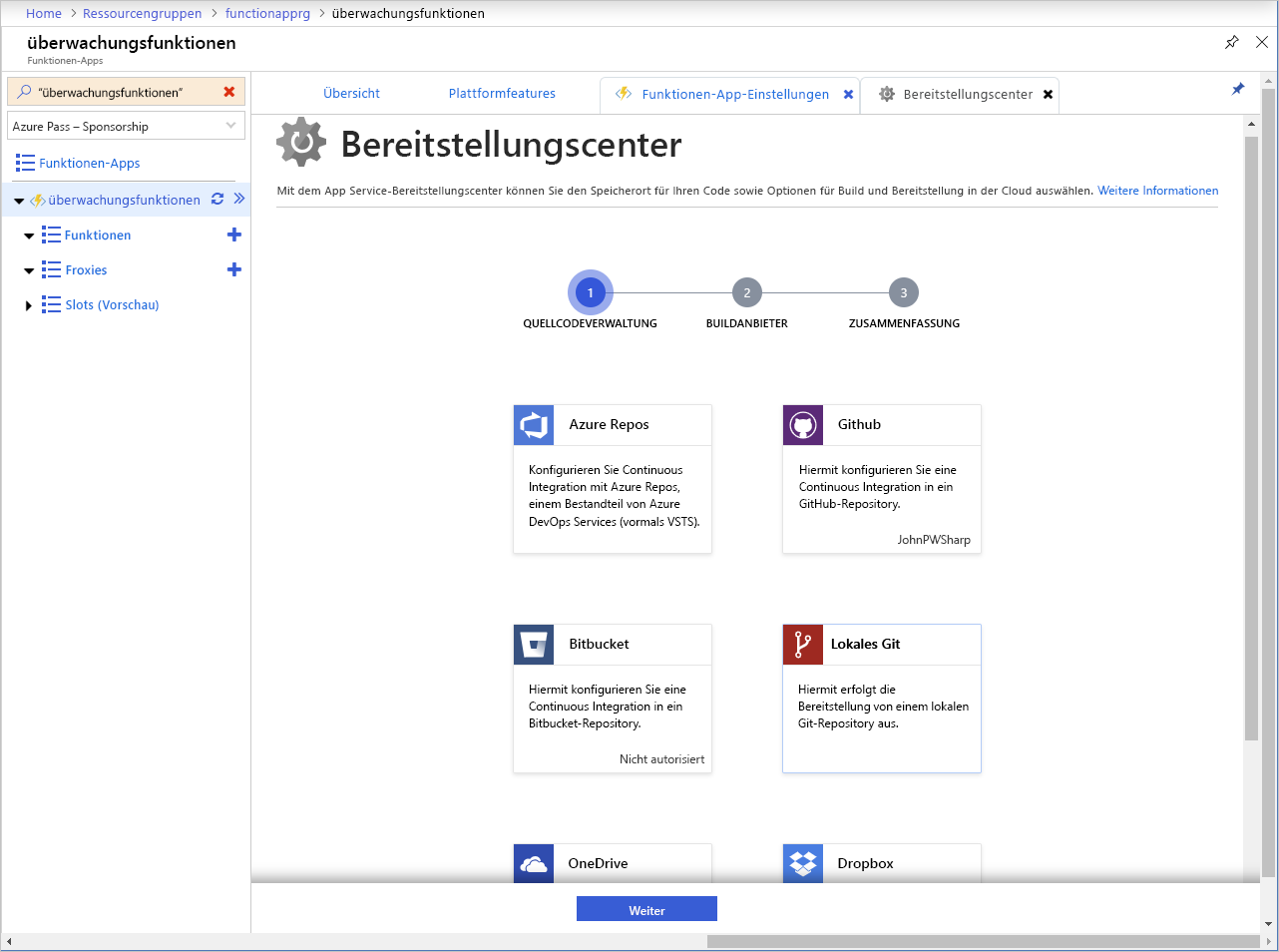Select the Slots (Vorschau) tree item
This screenshot has height=952, width=1279.
tap(112, 304)
